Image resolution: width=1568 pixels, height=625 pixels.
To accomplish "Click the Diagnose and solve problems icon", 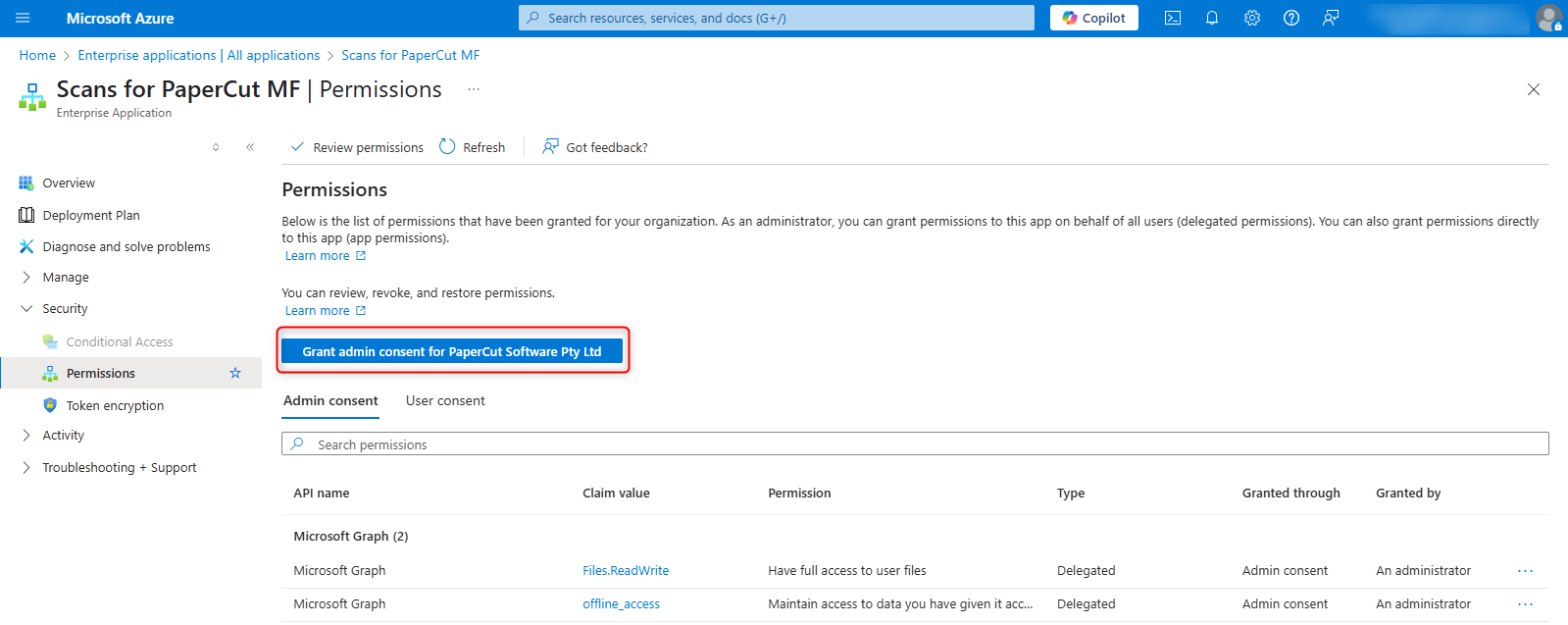I will pos(26,246).
